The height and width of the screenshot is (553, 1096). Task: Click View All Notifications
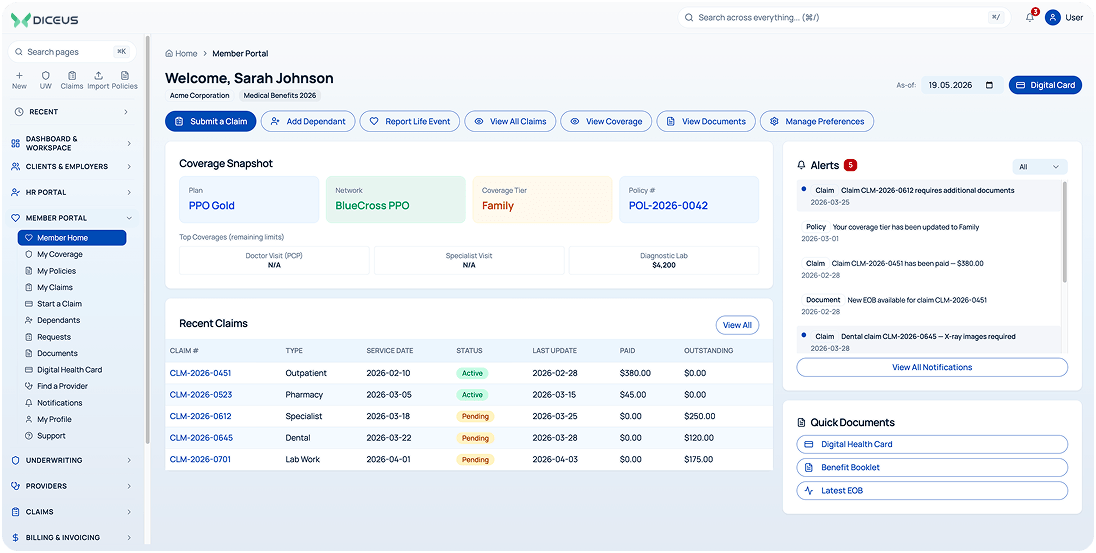932,367
